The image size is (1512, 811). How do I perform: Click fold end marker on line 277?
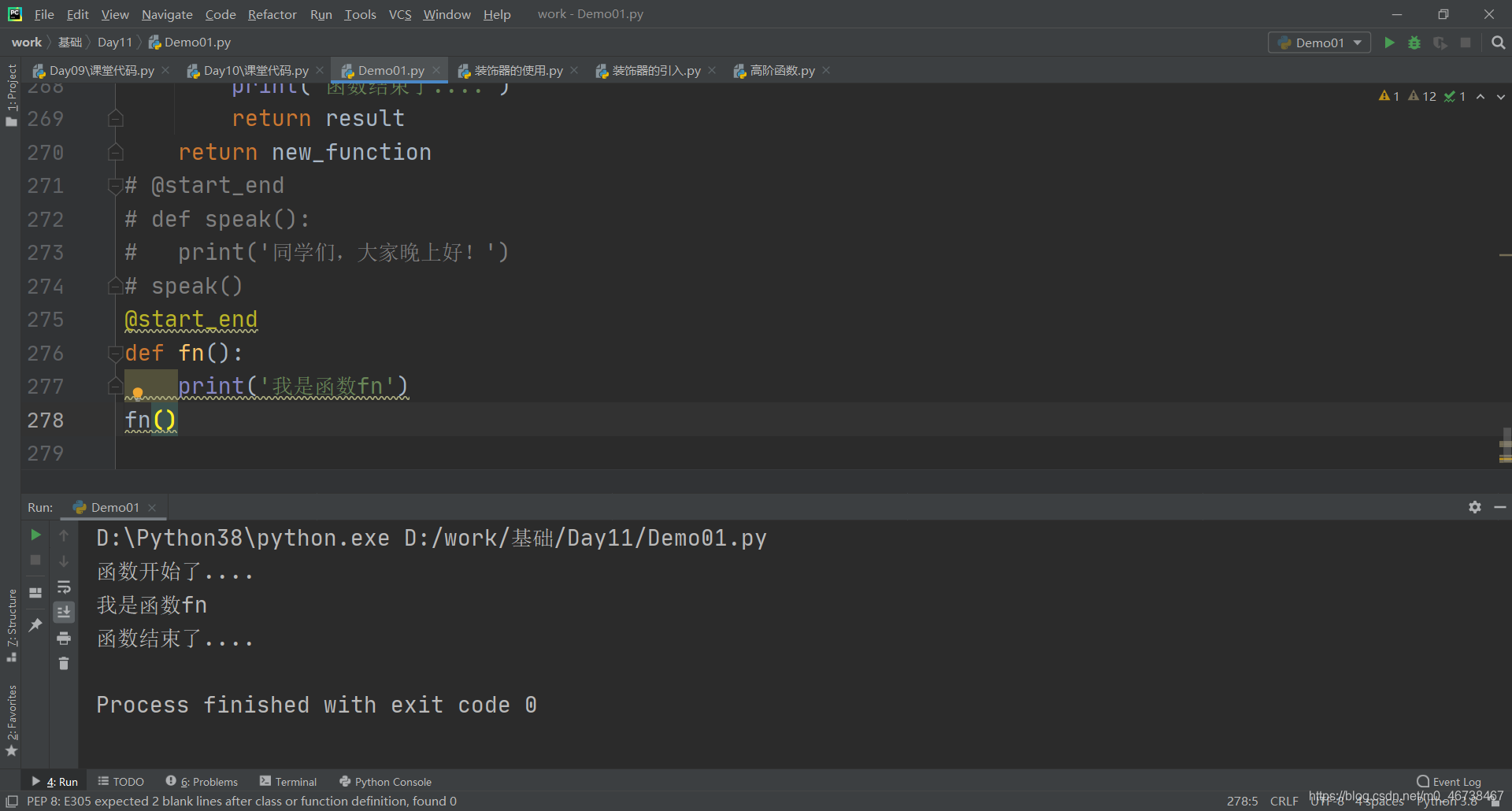click(116, 386)
